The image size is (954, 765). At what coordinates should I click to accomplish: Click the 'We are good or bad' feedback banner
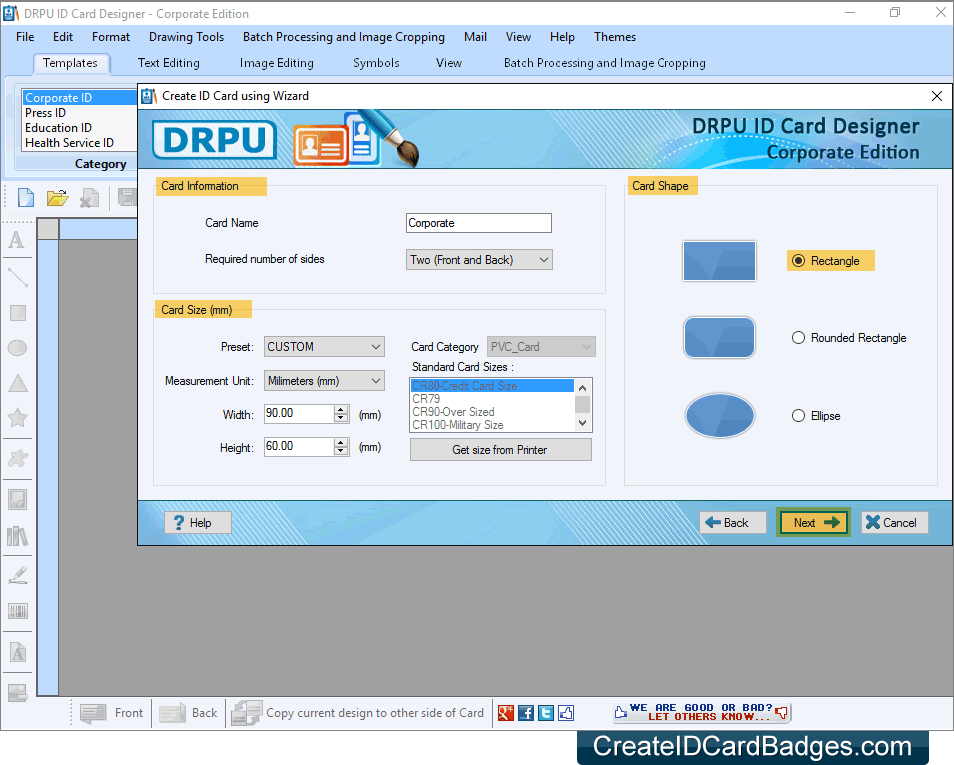(702, 712)
